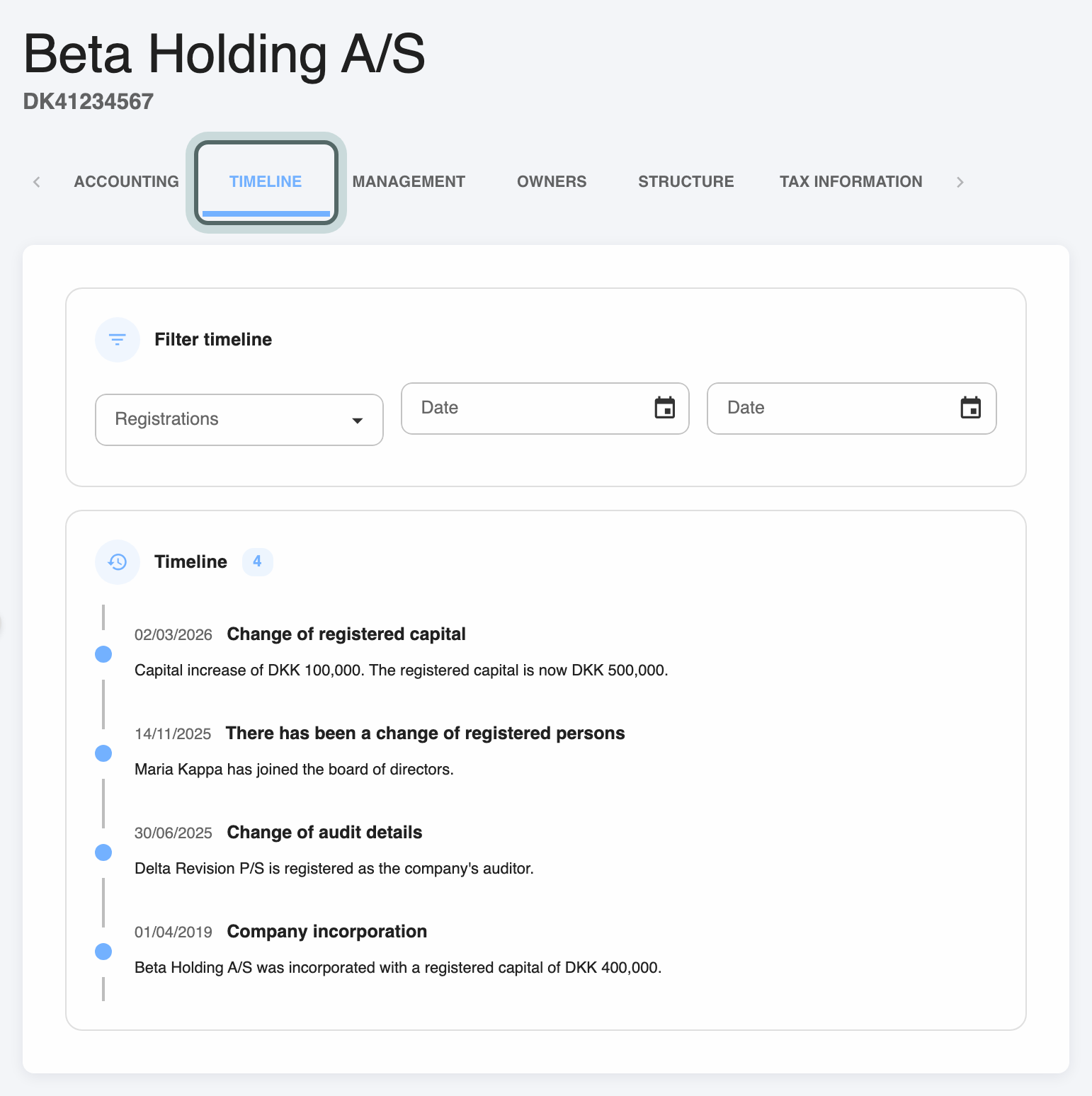Viewport: 1092px width, 1096px height.
Task: Click the date 14/11/2025
Action: (x=173, y=734)
